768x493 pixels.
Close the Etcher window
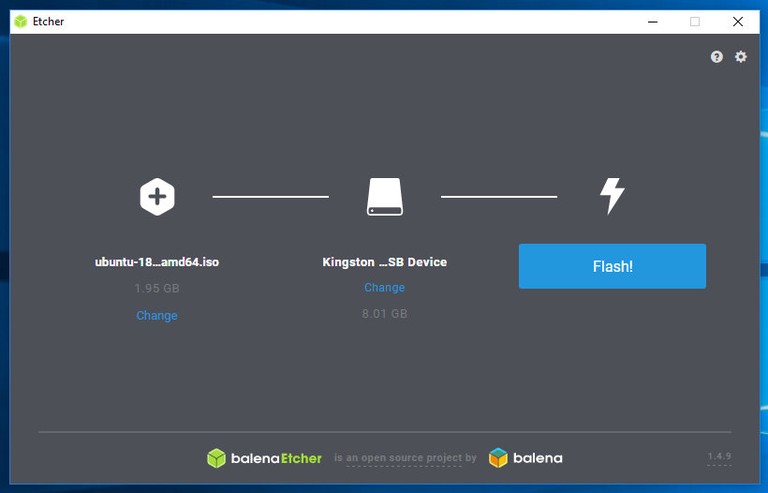pos(738,21)
